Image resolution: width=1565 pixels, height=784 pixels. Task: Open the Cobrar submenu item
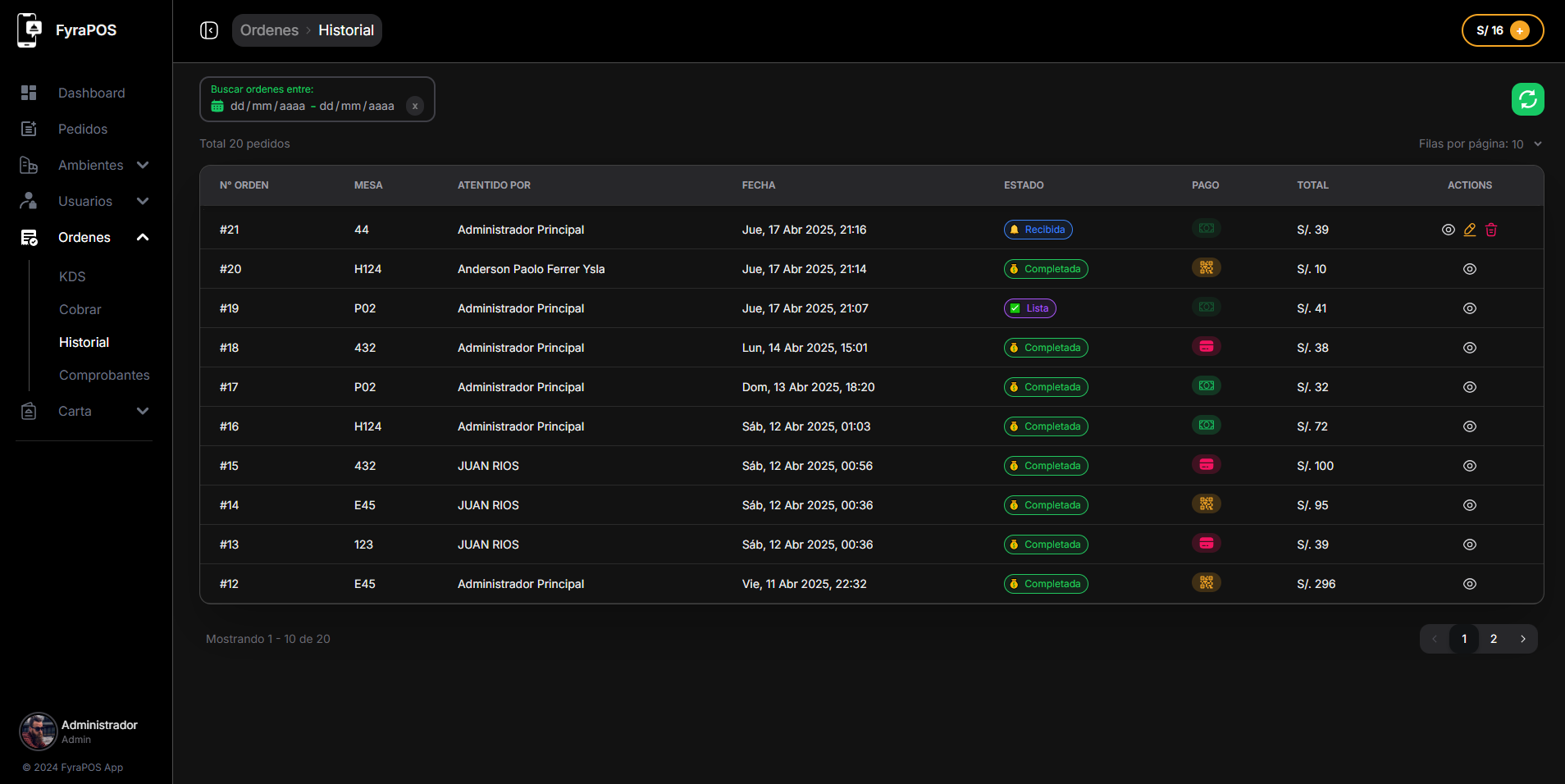tap(80, 309)
